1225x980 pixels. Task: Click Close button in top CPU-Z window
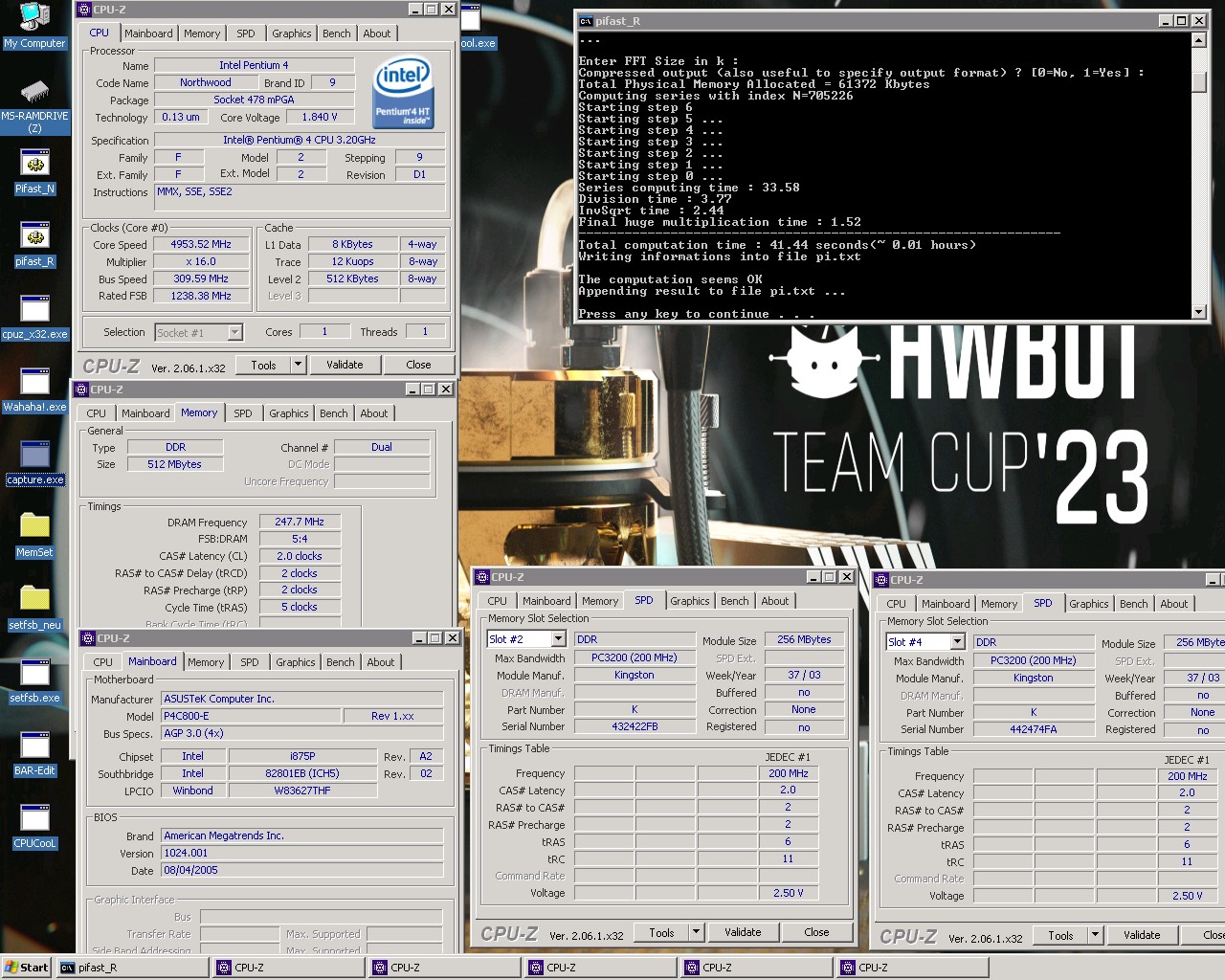click(x=418, y=365)
